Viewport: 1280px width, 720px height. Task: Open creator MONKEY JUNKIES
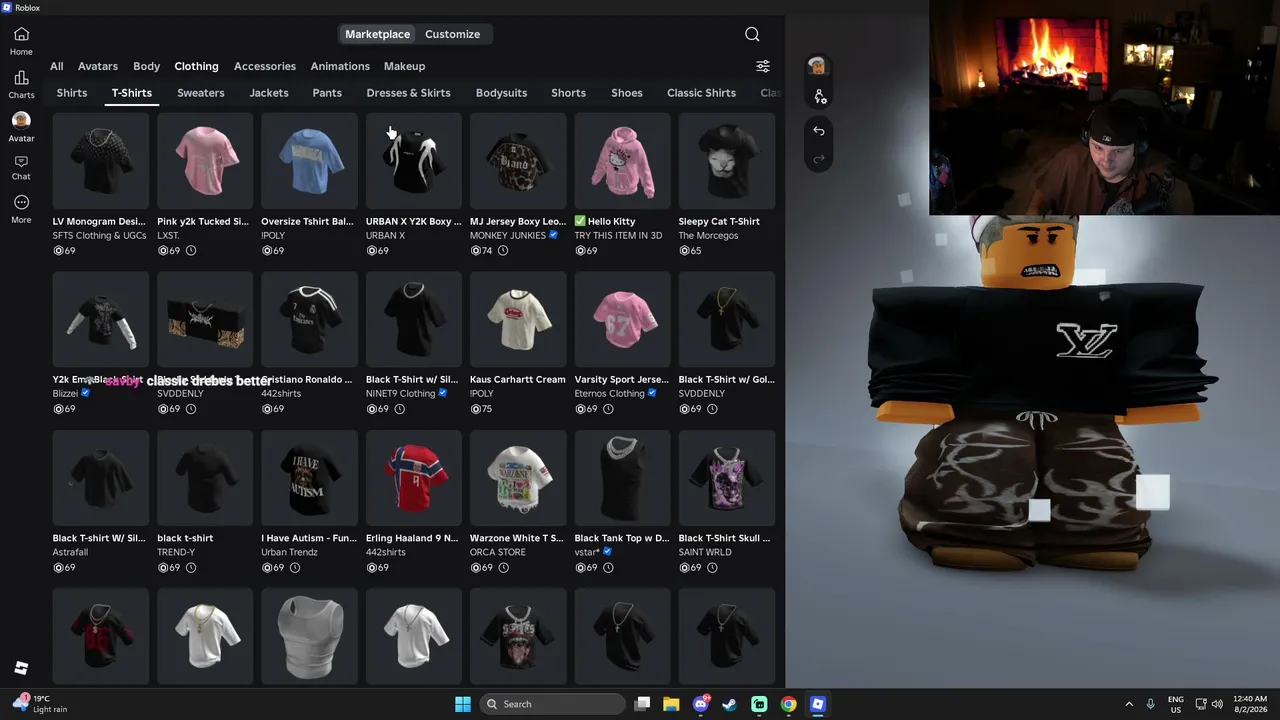[509, 236]
